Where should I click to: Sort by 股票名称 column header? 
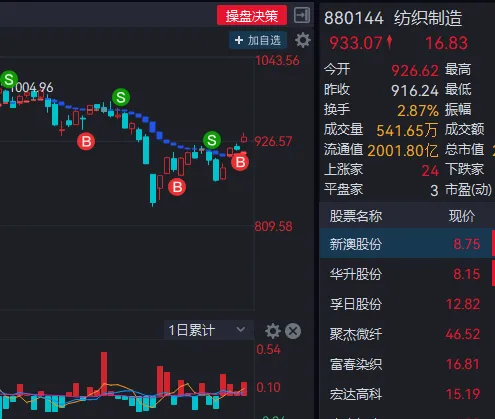[356, 216]
